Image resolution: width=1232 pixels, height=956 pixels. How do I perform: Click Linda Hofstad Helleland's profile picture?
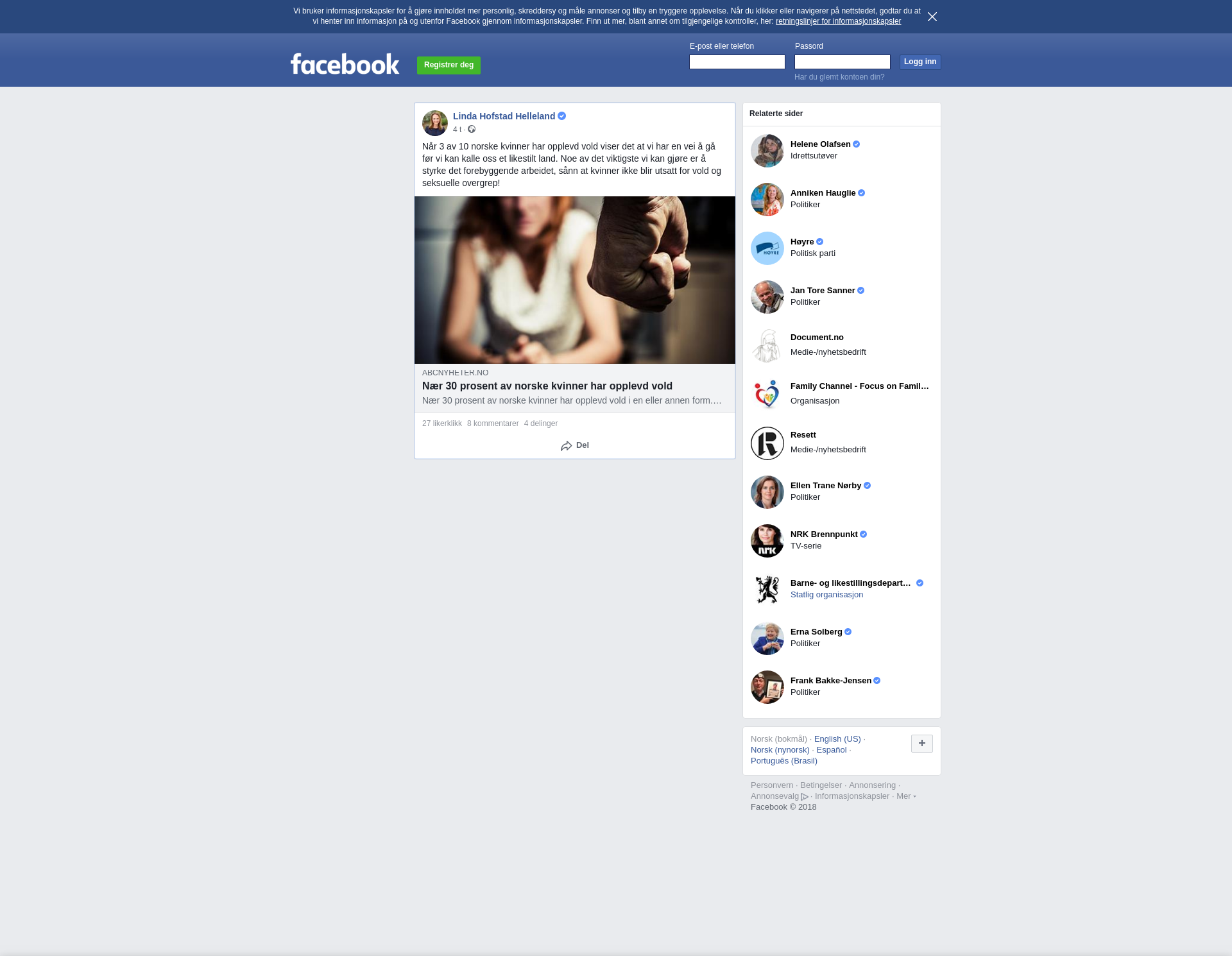[434, 123]
